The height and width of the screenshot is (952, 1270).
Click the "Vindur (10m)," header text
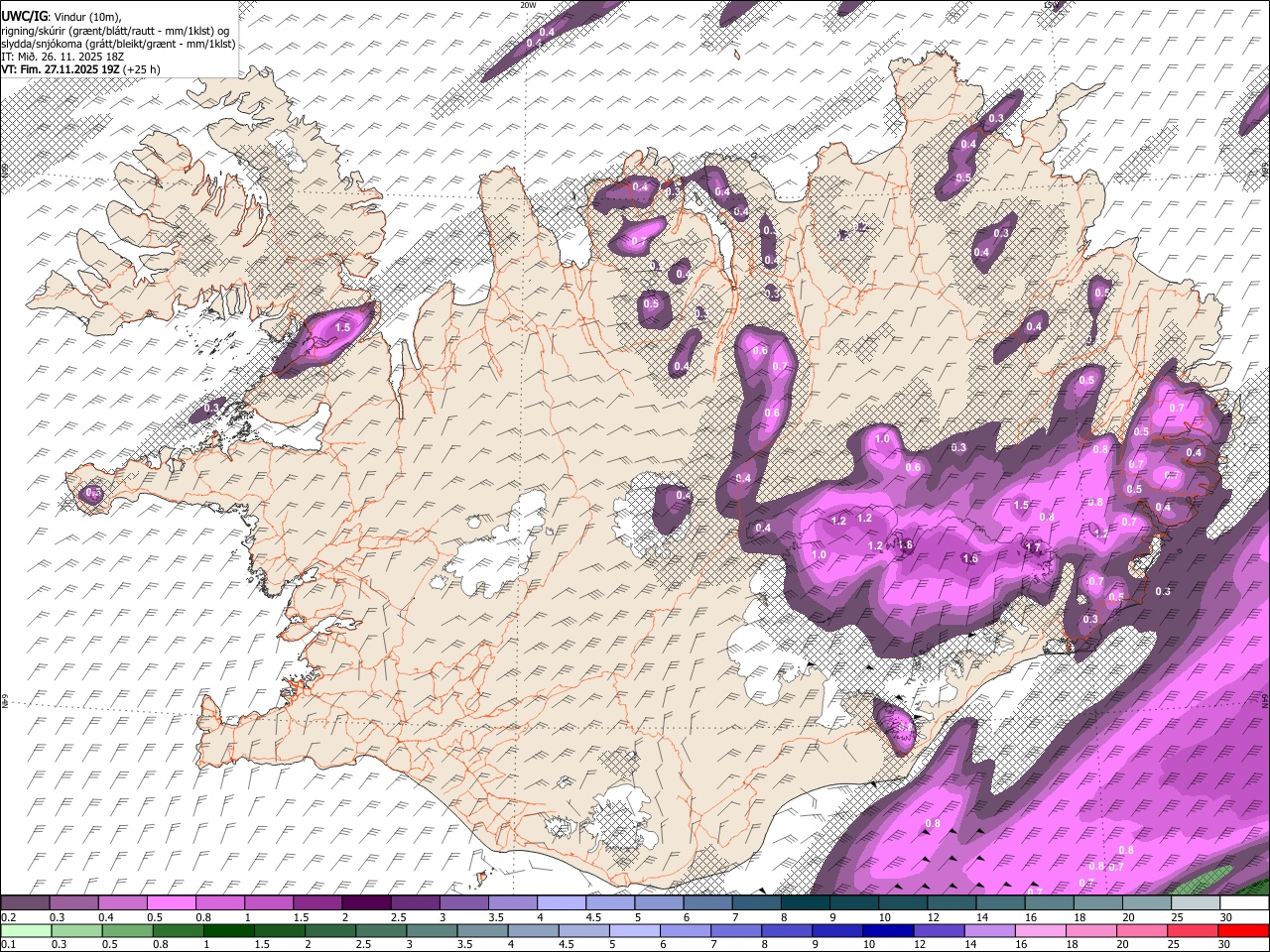(87, 17)
